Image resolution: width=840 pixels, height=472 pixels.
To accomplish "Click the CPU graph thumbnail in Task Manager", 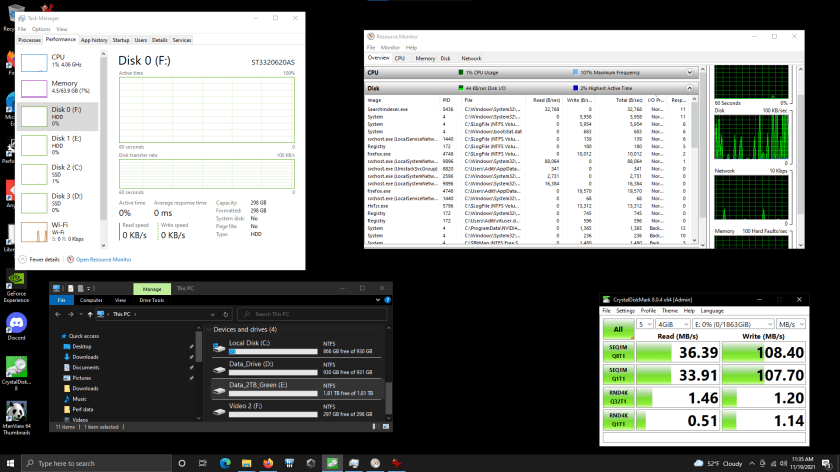I will pyautogui.click(x=35, y=62).
